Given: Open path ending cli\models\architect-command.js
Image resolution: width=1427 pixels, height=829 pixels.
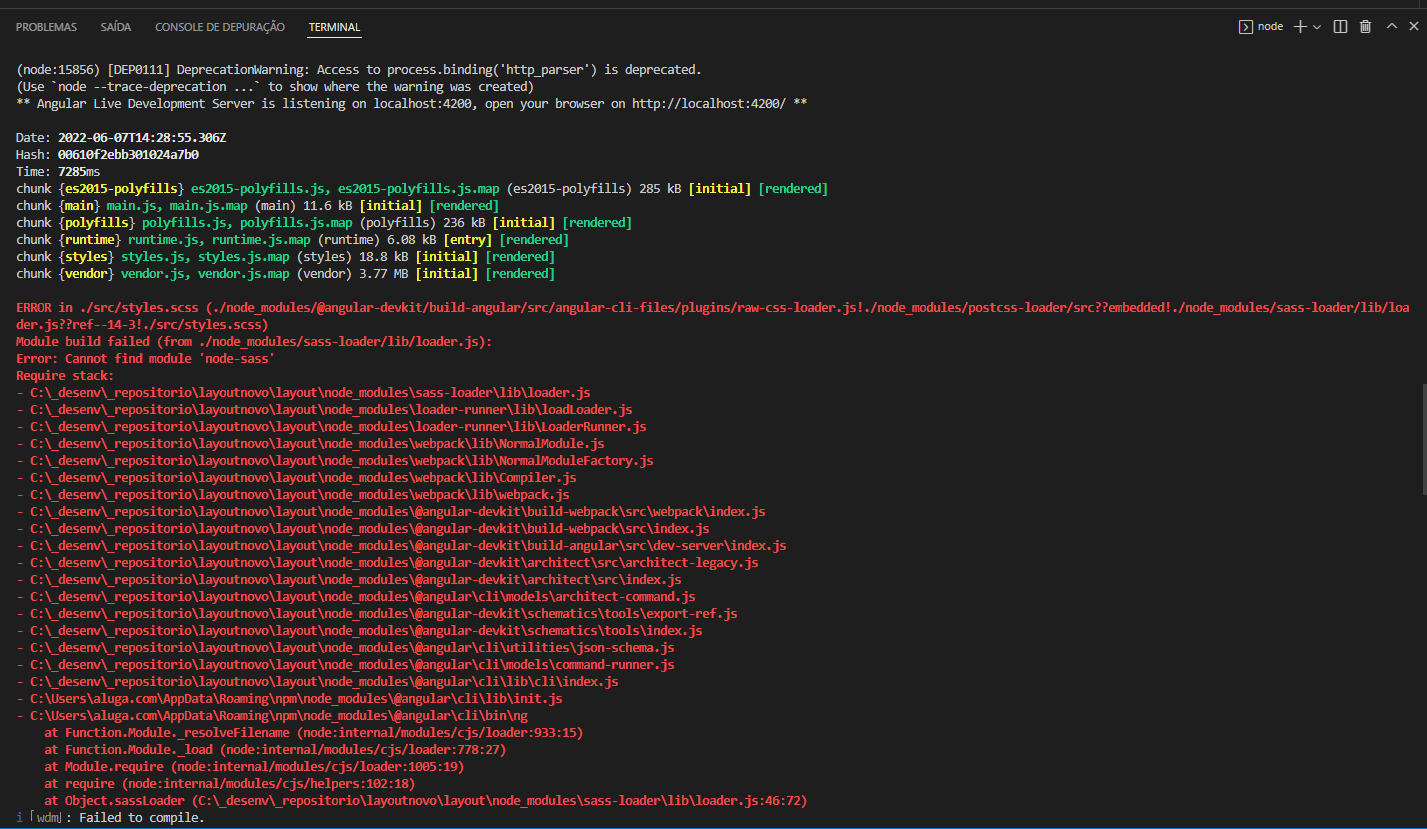Looking at the screenshot, I should point(363,597).
